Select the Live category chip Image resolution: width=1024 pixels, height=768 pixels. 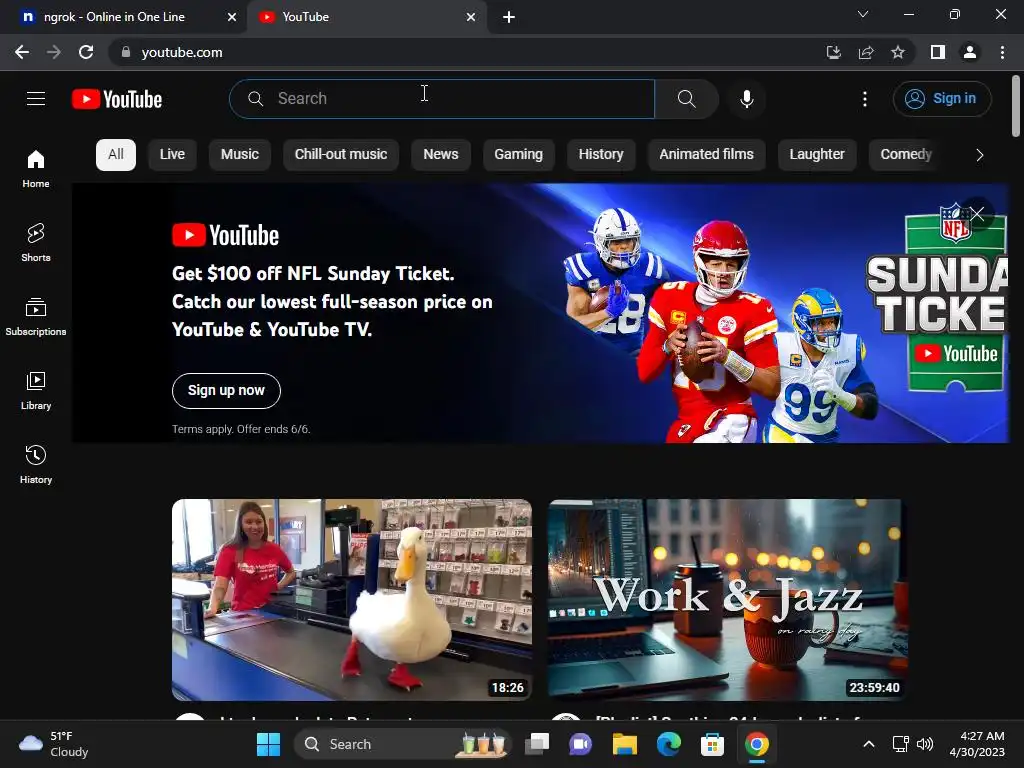coord(172,155)
